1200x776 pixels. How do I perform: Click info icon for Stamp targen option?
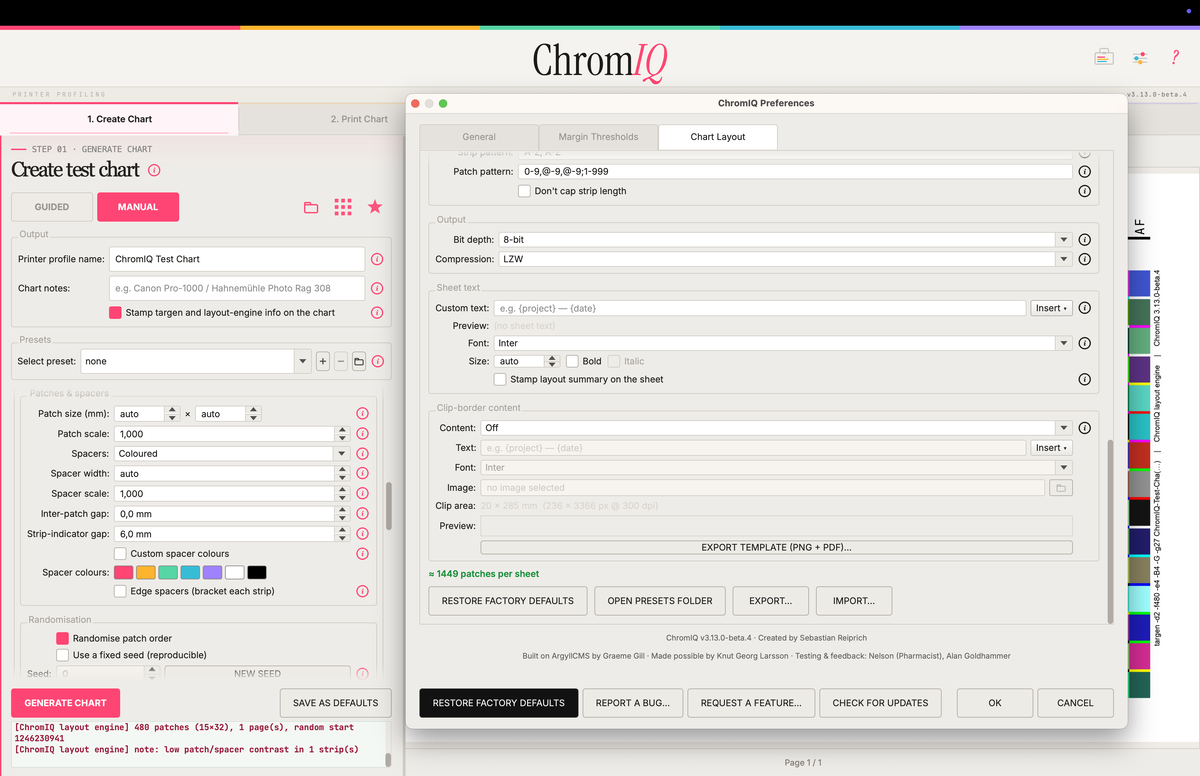pyautogui.click(x=377, y=312)
